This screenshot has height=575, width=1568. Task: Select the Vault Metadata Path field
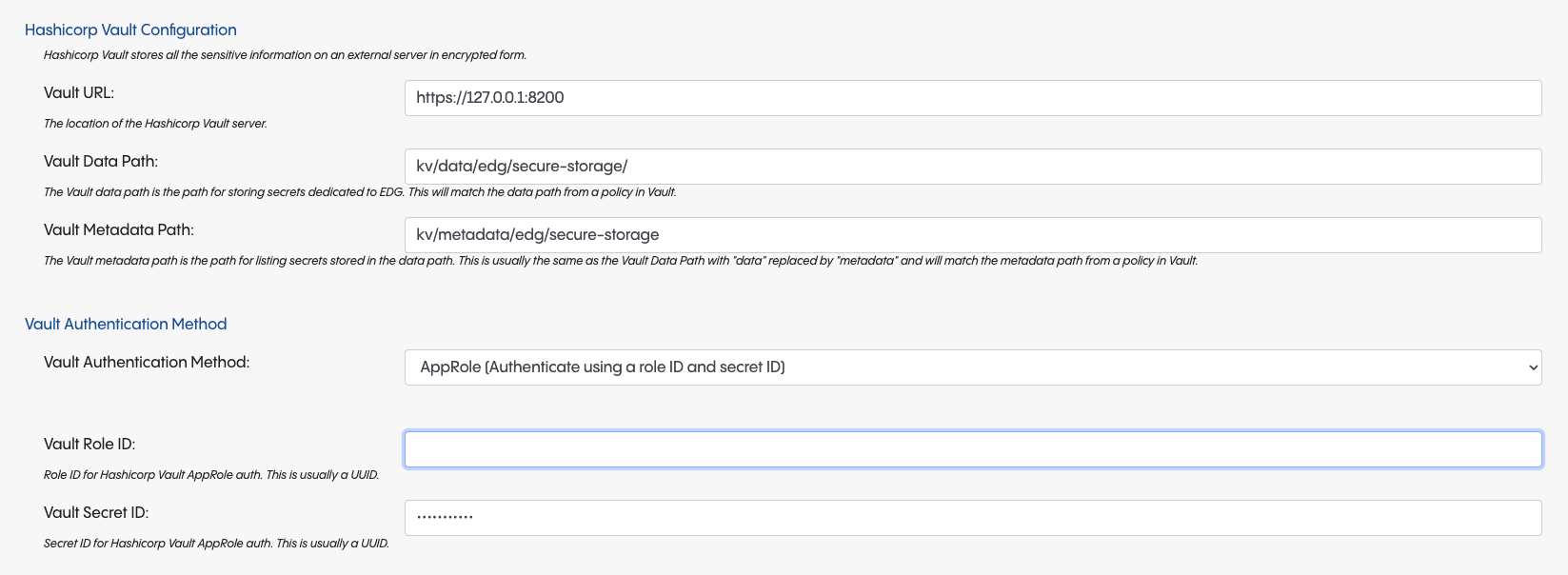point(973,235)
